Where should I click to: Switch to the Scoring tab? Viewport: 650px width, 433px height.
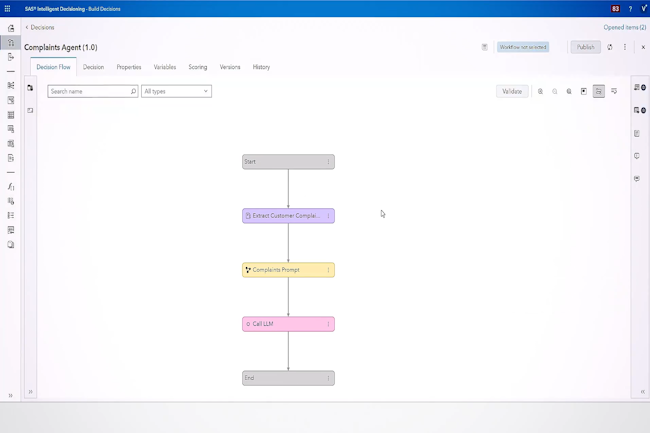[x=198, y=67]
